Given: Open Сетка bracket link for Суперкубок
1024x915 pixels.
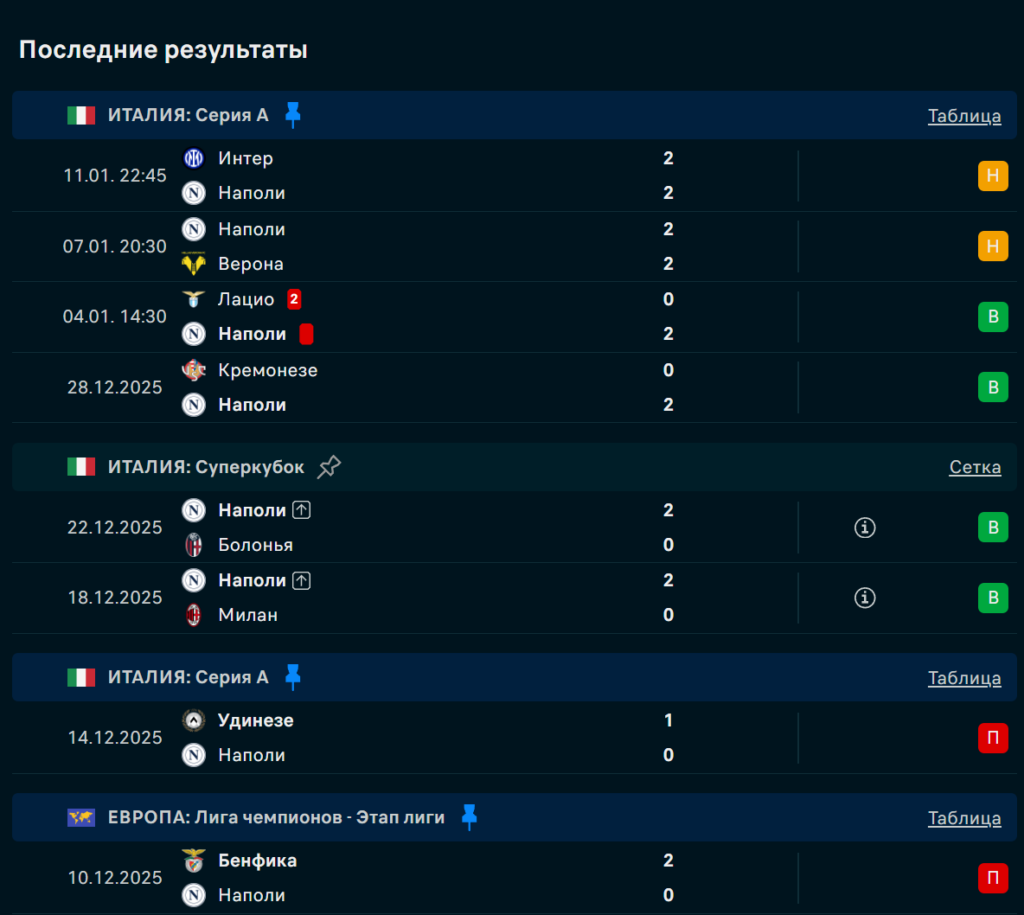Looking at the screenshot, I should (x=974, y=467).
